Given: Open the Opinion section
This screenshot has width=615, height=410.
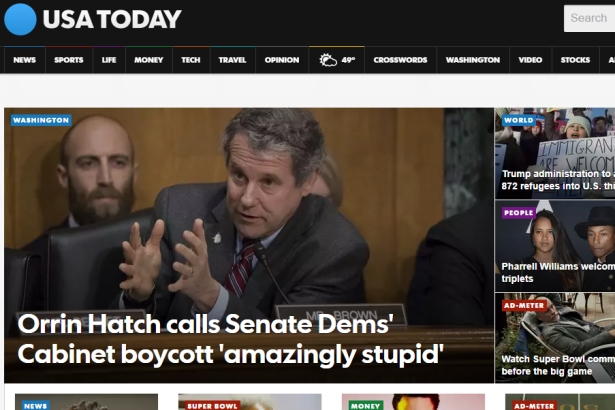Looking at the screenshot, I should click(282, 60).
